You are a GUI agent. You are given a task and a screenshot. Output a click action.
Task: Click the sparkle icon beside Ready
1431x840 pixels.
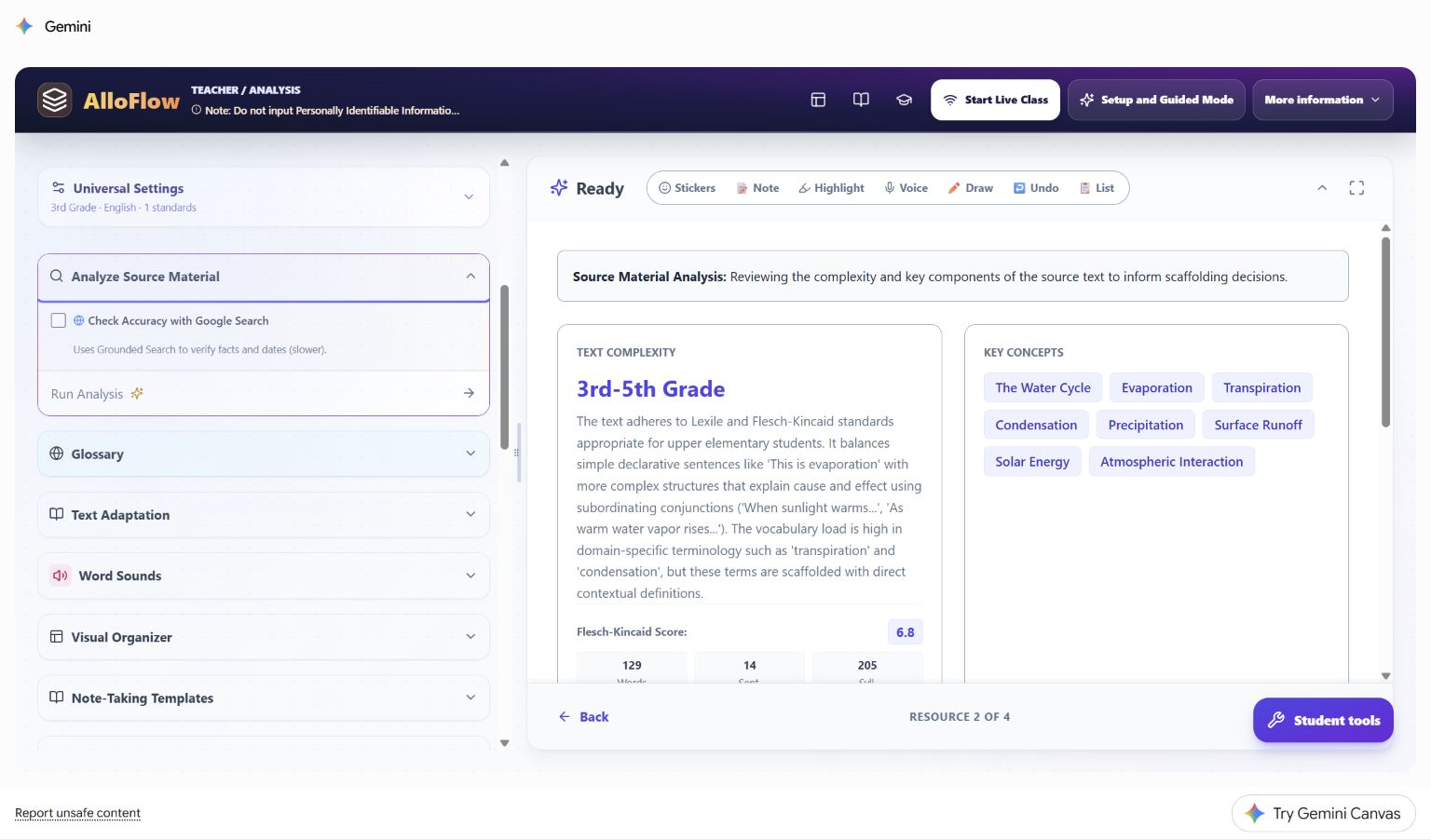(559, 187)
